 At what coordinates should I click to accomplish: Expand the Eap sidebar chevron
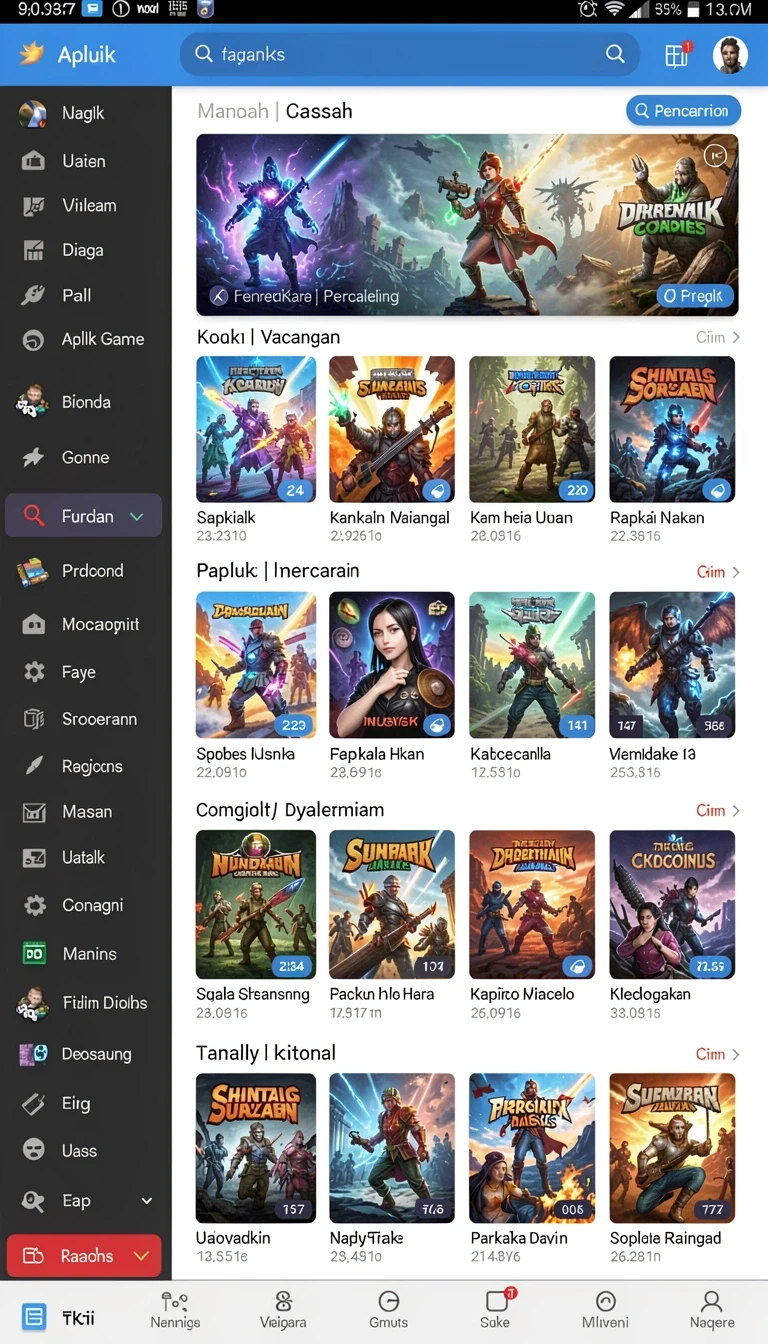[147, 1201]
